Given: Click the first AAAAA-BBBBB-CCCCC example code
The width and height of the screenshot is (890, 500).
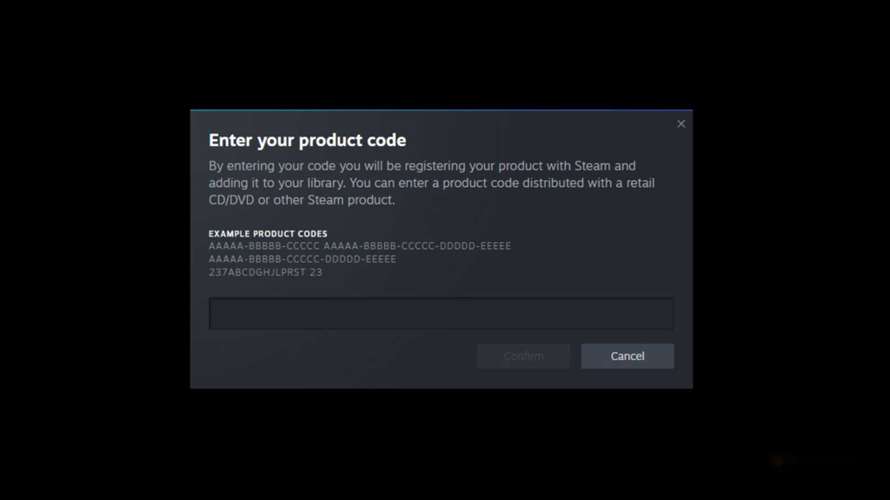Looking at the screenshot, I should click(264, 246).
